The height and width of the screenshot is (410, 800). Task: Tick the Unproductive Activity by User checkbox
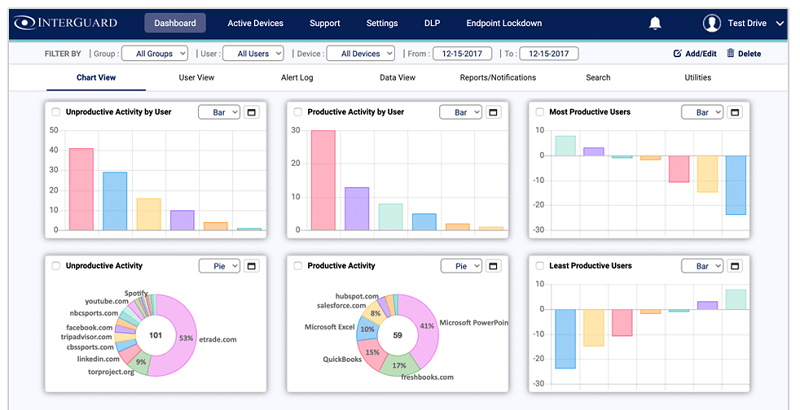56,112
